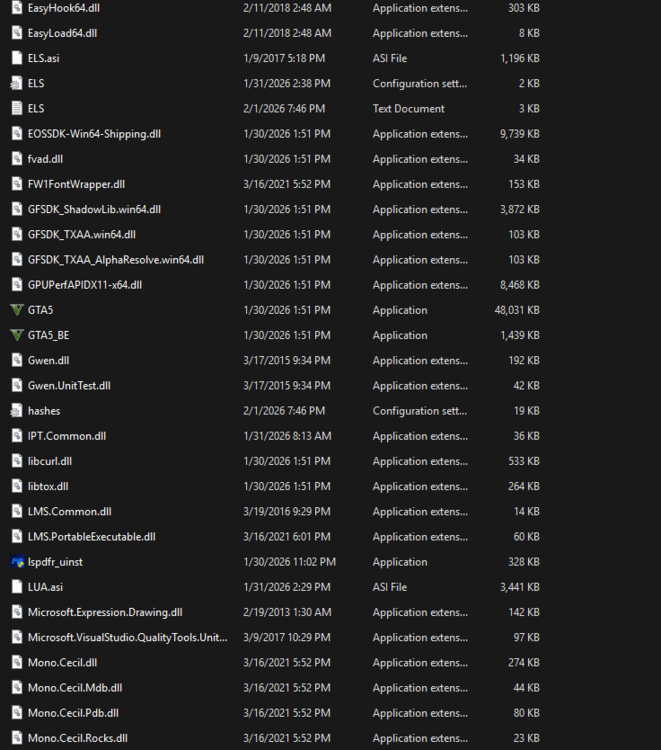Click the 1,196 KB size value

[x=520, y=58]
